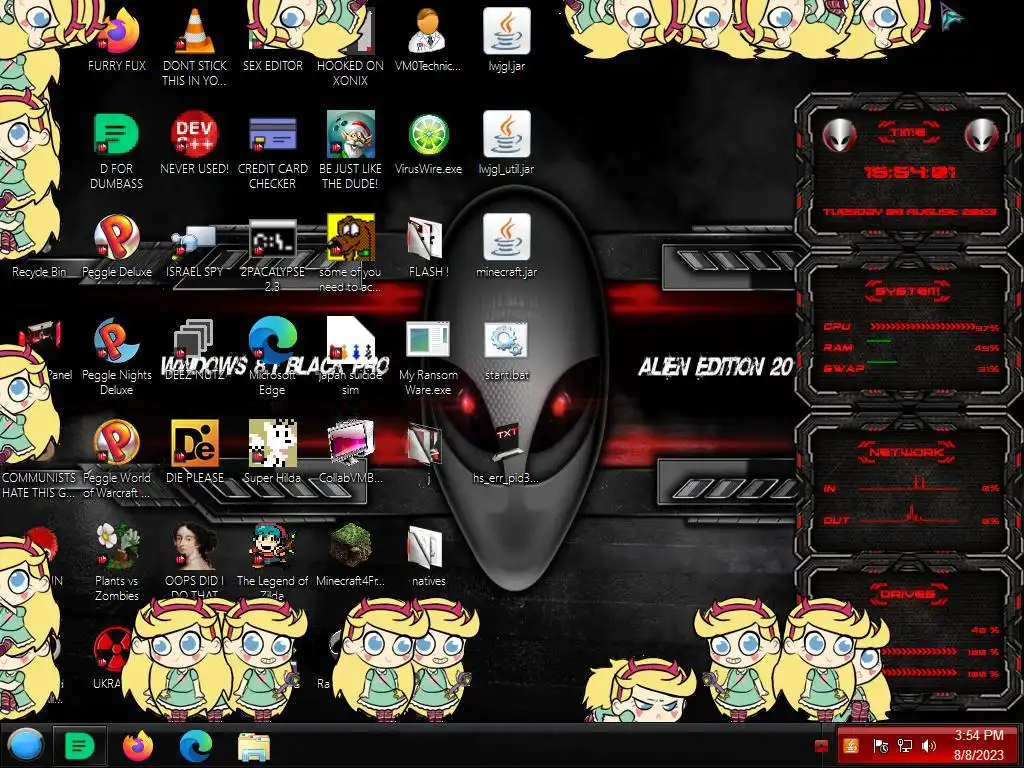
Task: Click the COMMUNISTS HATE THIS G... label
Action: click(x=39, y=485)
